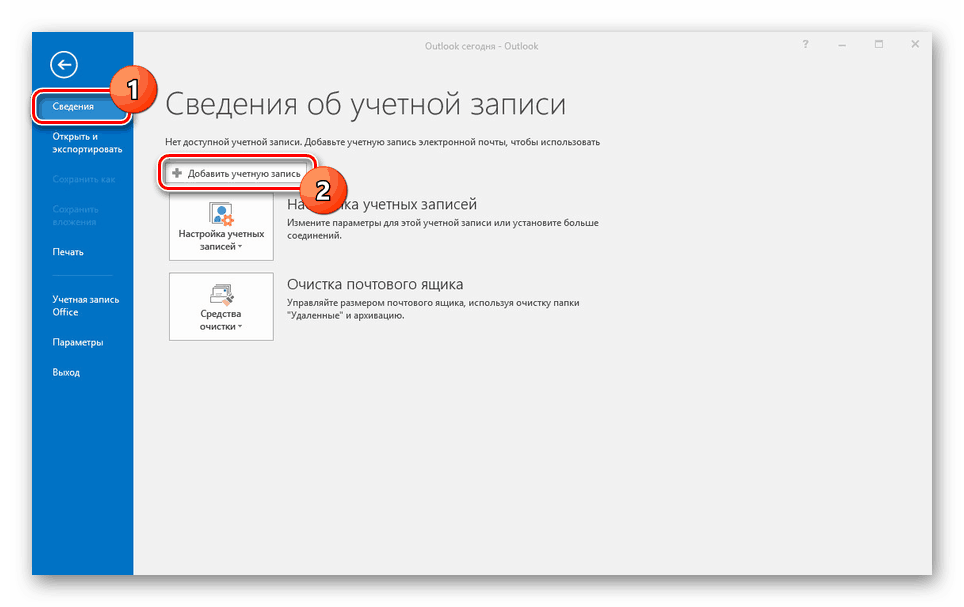Click the Очистка почтового ящика heading

click(375, 284)
